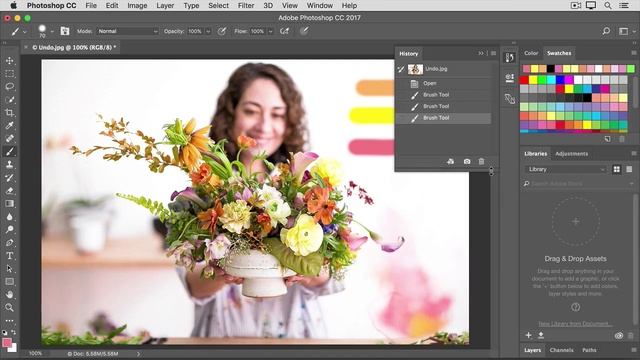
Task: Select the Rectangular Marquee tool
Action: (10, 73)
